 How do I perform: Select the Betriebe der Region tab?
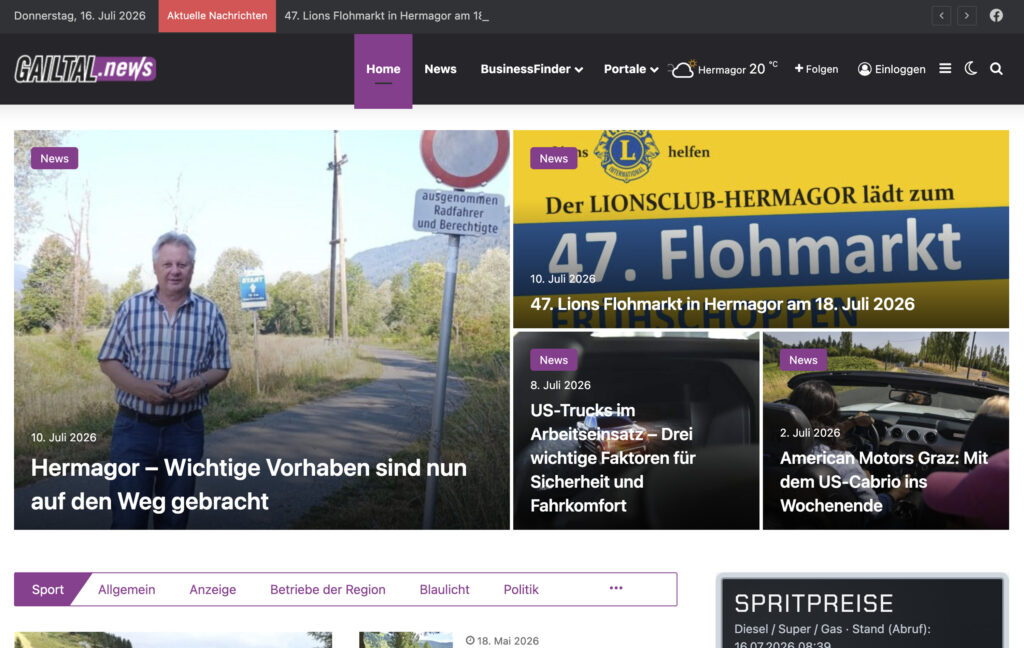pos(328,589)
